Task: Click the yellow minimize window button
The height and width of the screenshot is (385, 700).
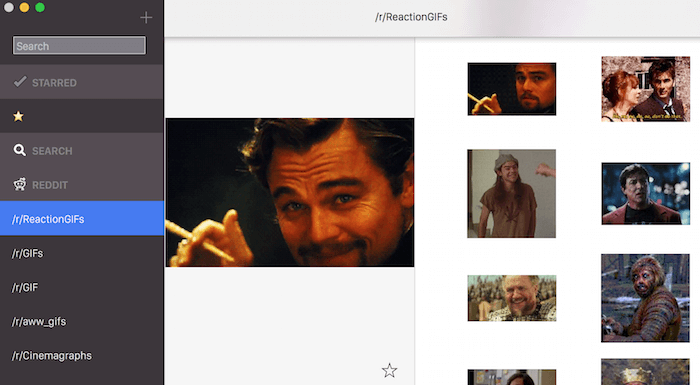Action: [x=25, y=8]
